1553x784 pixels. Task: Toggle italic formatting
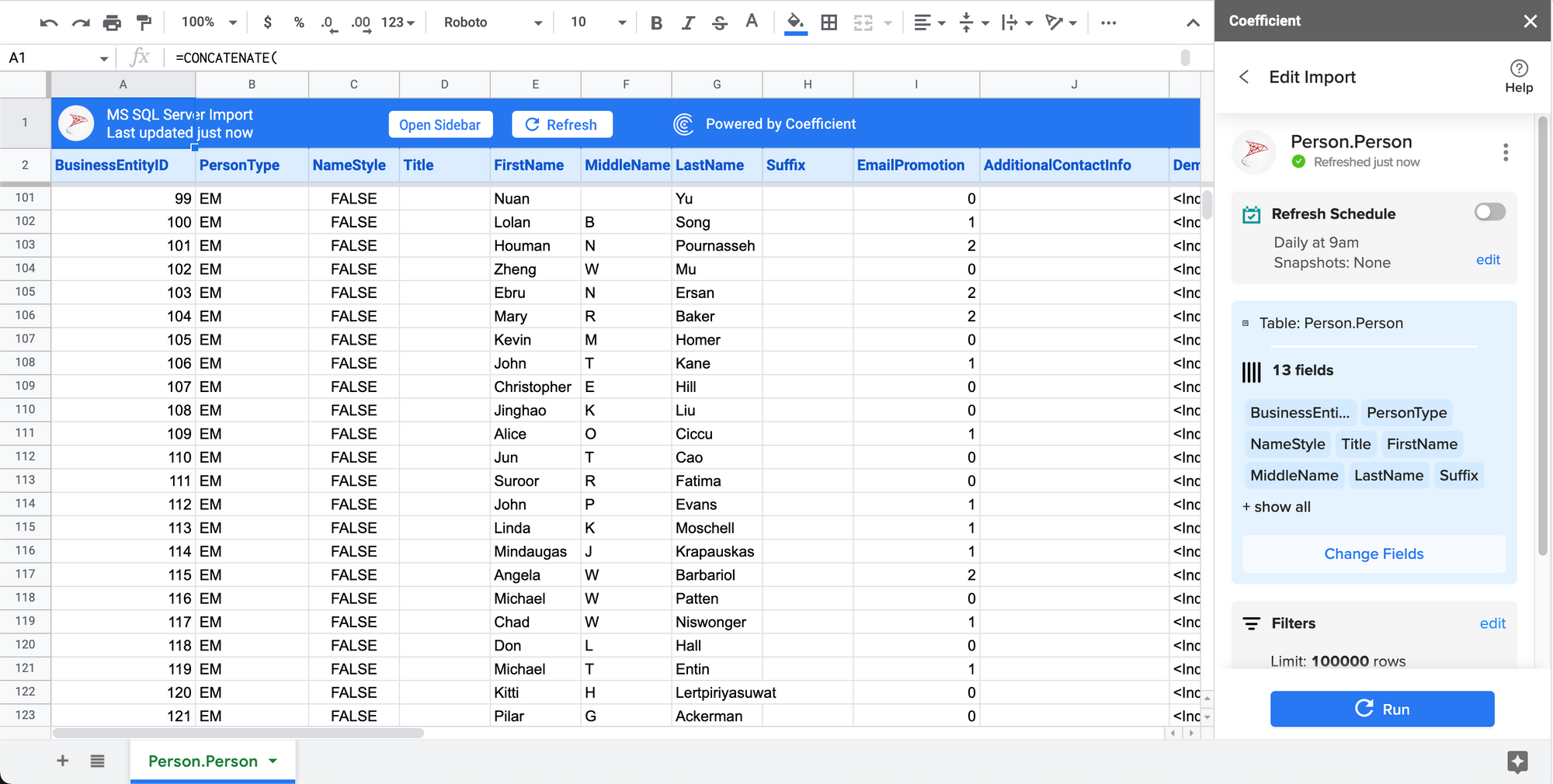click(688, 23)
